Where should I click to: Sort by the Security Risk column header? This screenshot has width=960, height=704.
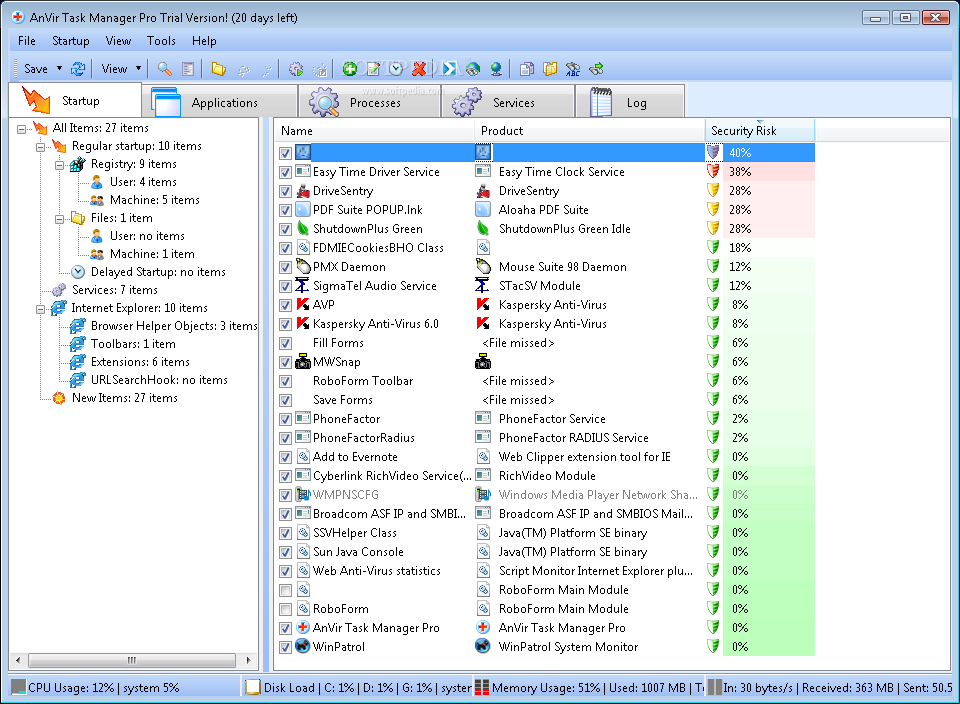pos(760,130)
